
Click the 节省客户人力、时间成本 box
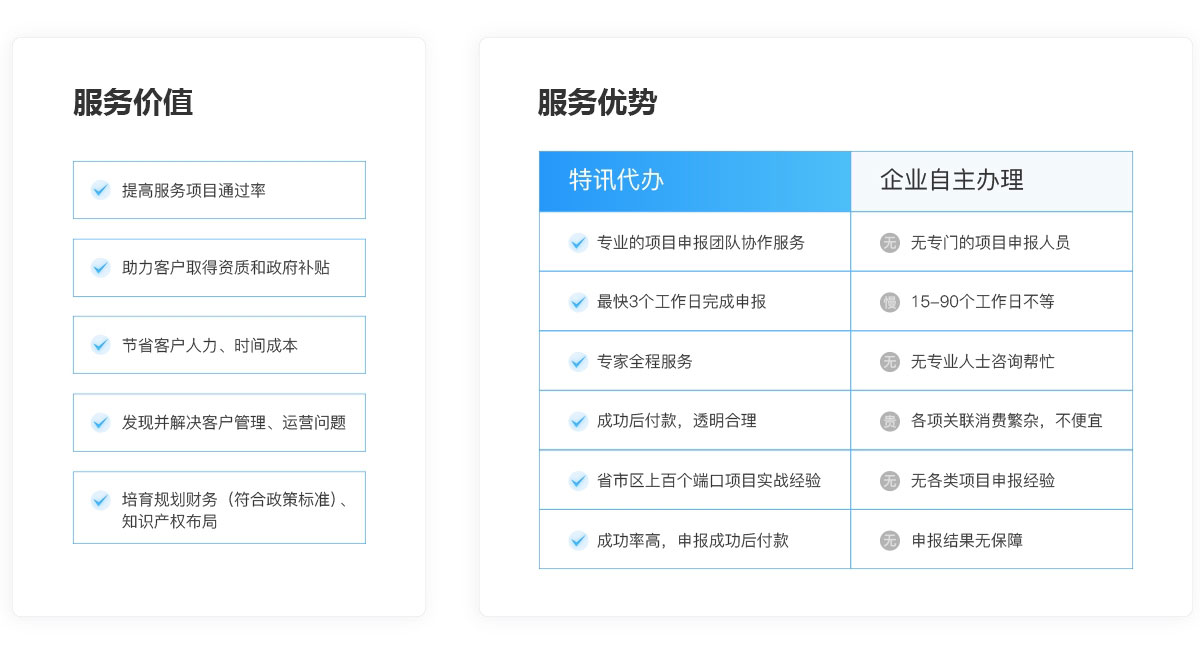pyautogui.click(x=219, y=344)
